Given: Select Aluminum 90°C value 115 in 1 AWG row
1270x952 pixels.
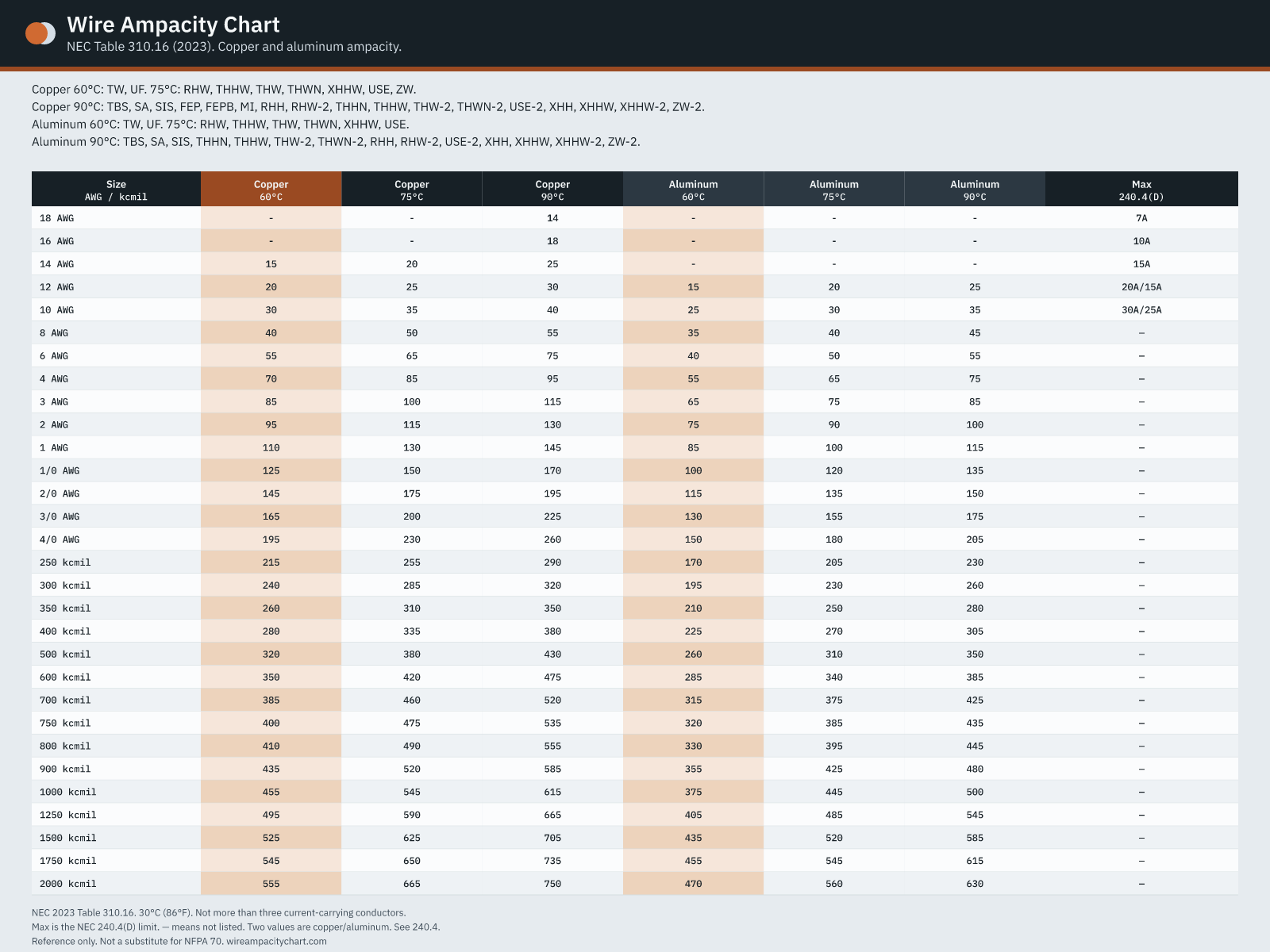Looking at the screenshot, I should [975, 448].
